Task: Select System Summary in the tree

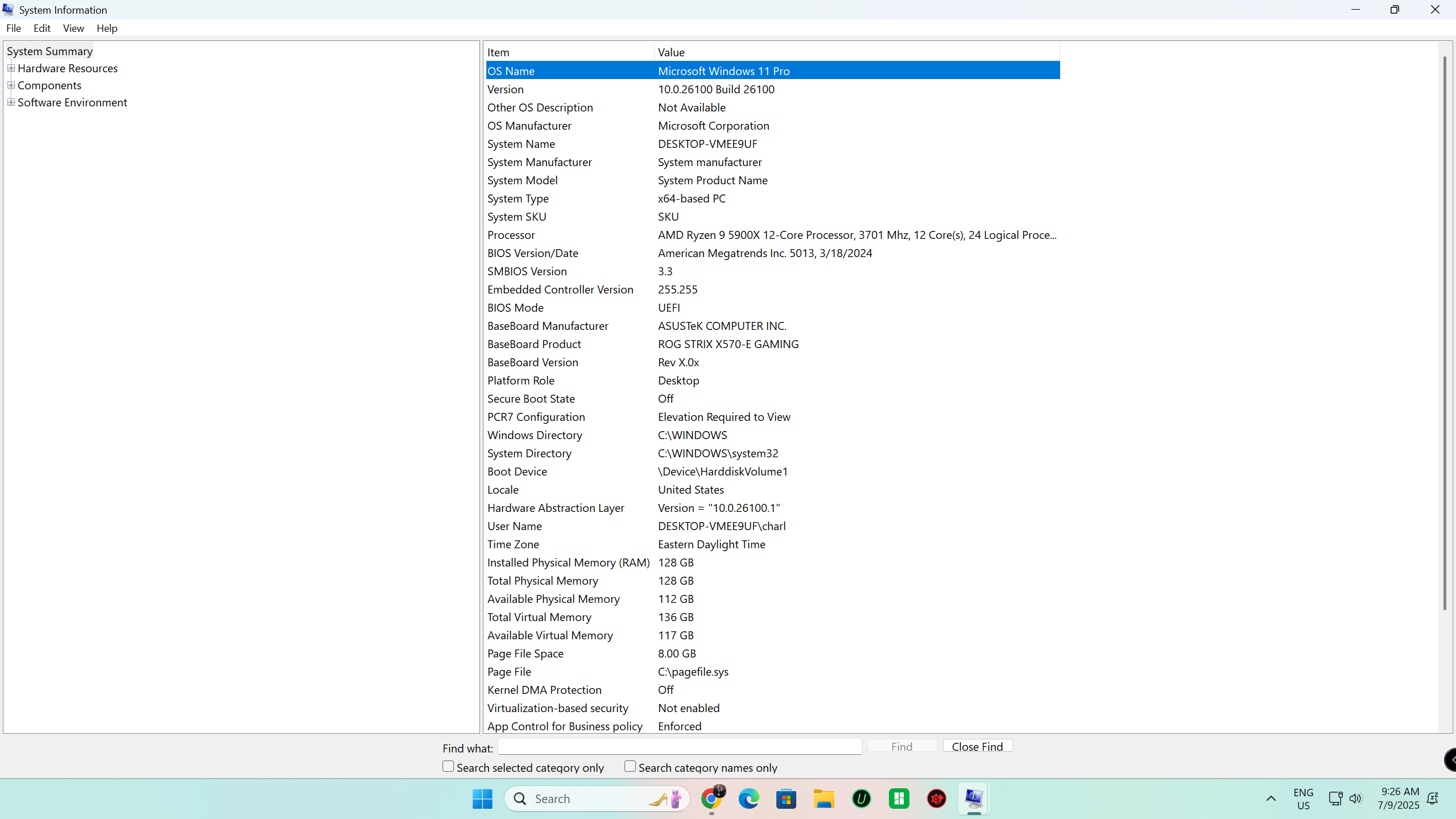Action: pos(49,51)
